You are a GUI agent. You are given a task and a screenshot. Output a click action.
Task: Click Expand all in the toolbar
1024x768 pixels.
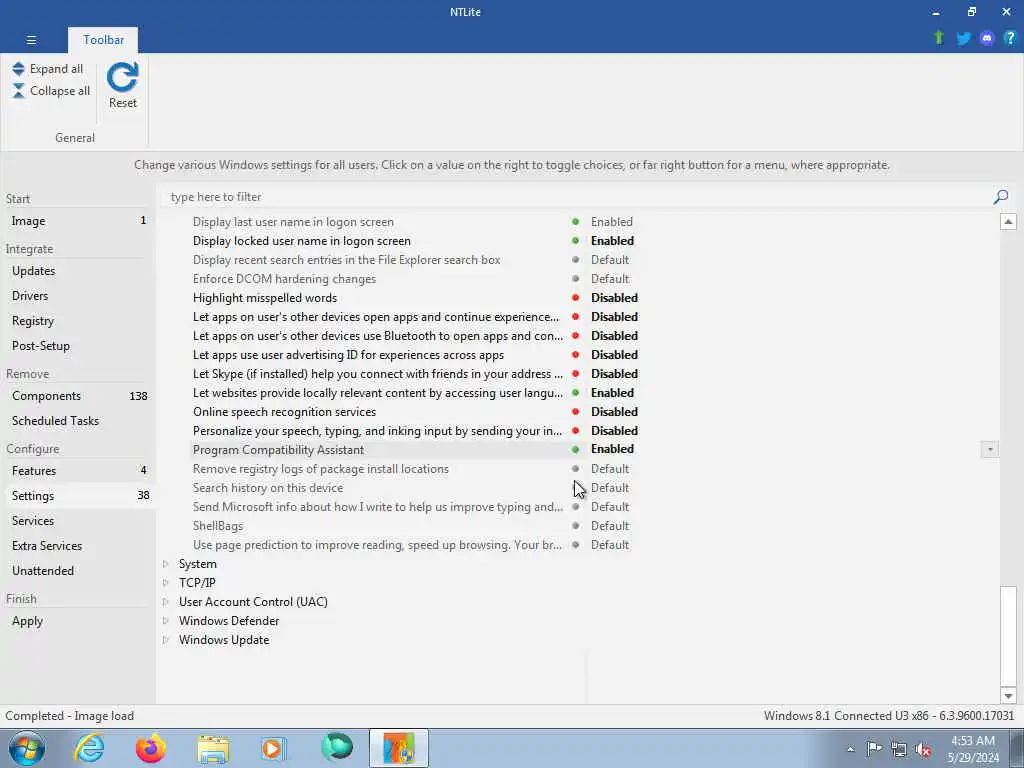pyautogui.click(x=48, y=69)
